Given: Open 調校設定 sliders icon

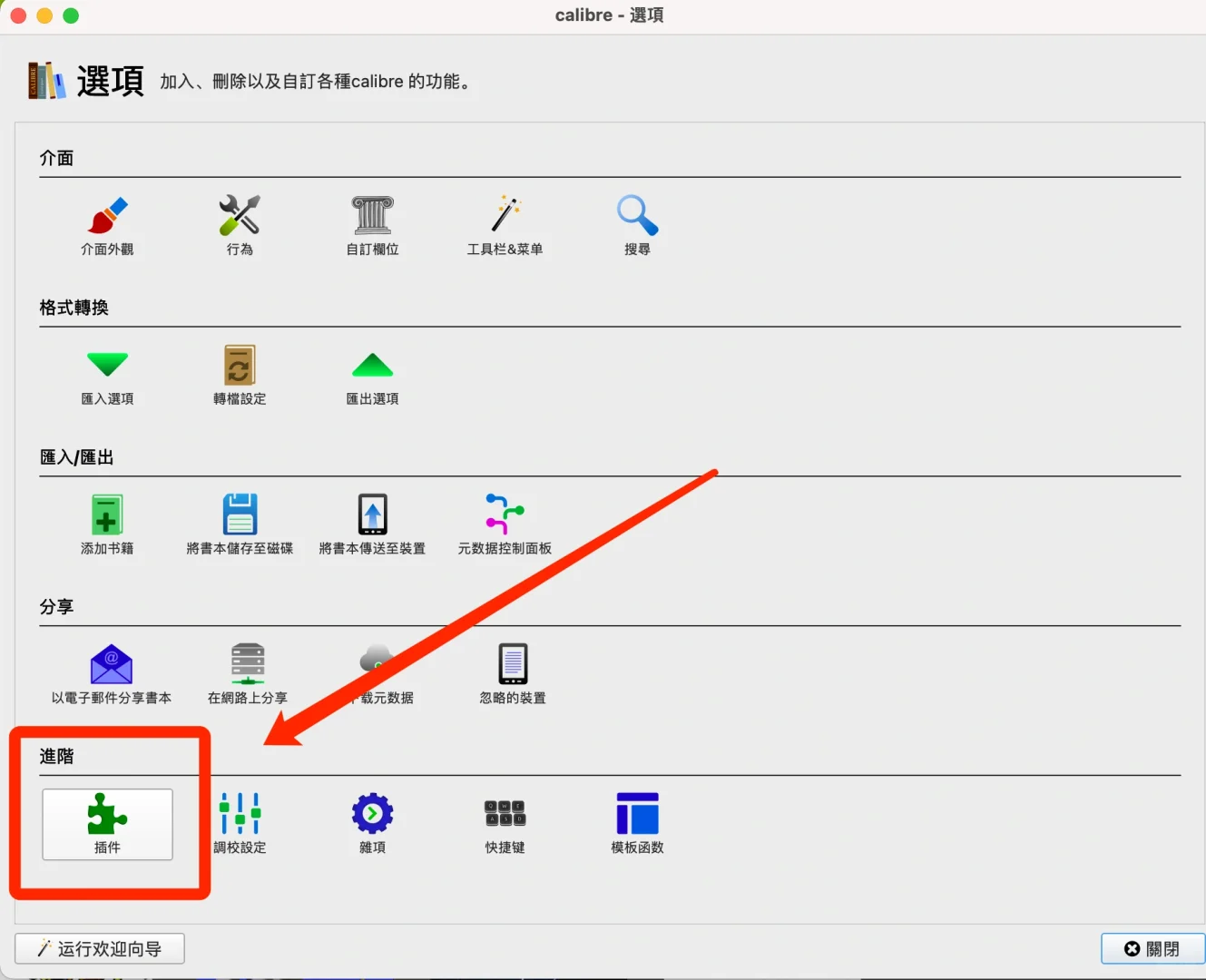Looking at the screenshot, I should coord(240,813).
